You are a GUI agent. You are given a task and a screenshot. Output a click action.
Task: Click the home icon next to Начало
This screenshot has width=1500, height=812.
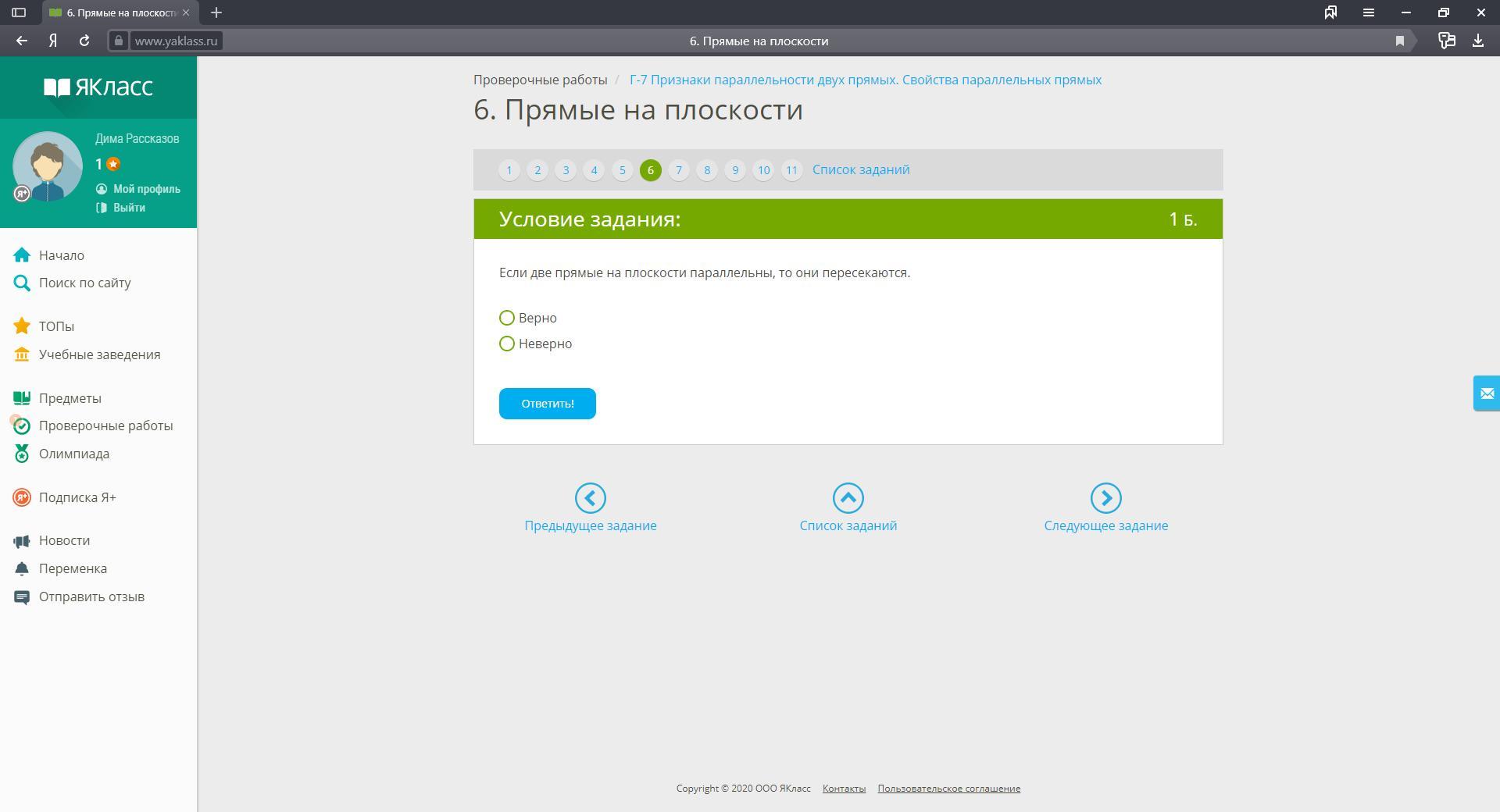(x=22, y=255)
